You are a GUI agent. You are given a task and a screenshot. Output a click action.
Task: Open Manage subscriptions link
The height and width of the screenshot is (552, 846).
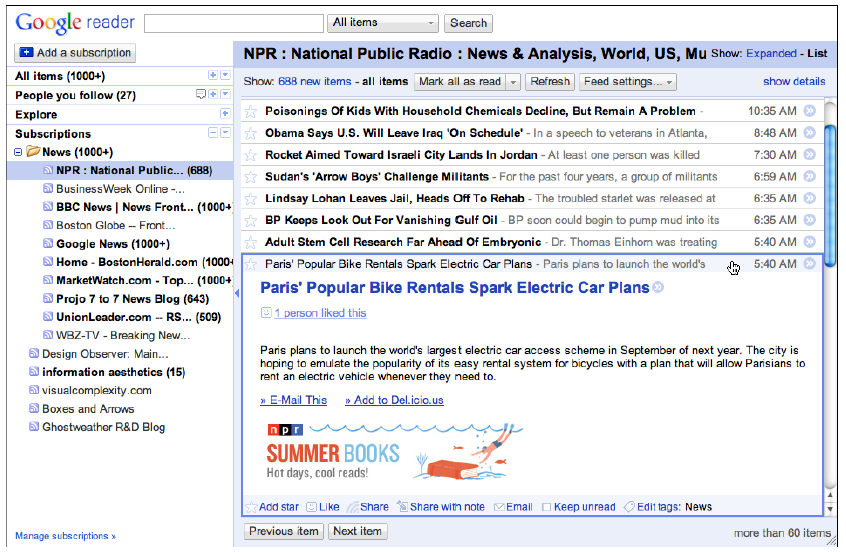(x=65, y=536)
